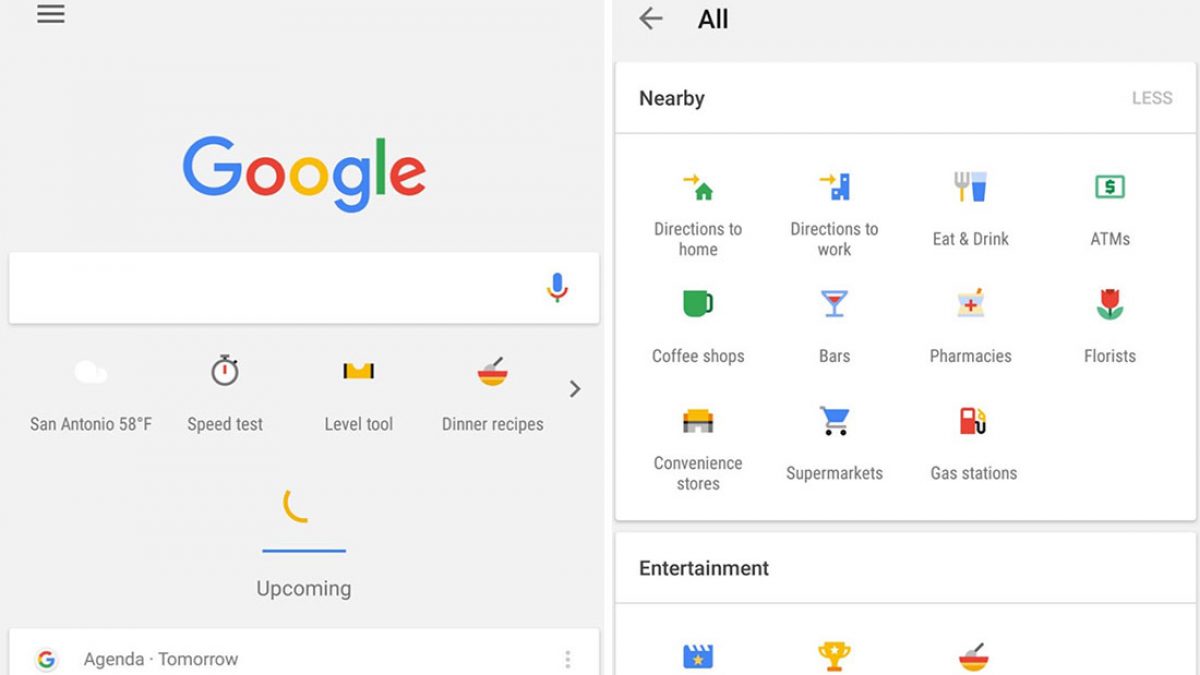
Task: Open Agenda card overflow menu
Action: coord(568,659)
